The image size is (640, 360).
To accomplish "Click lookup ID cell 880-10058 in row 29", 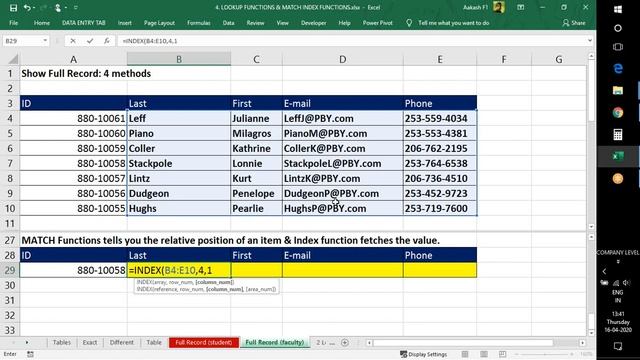I will (x=73, y=270).
